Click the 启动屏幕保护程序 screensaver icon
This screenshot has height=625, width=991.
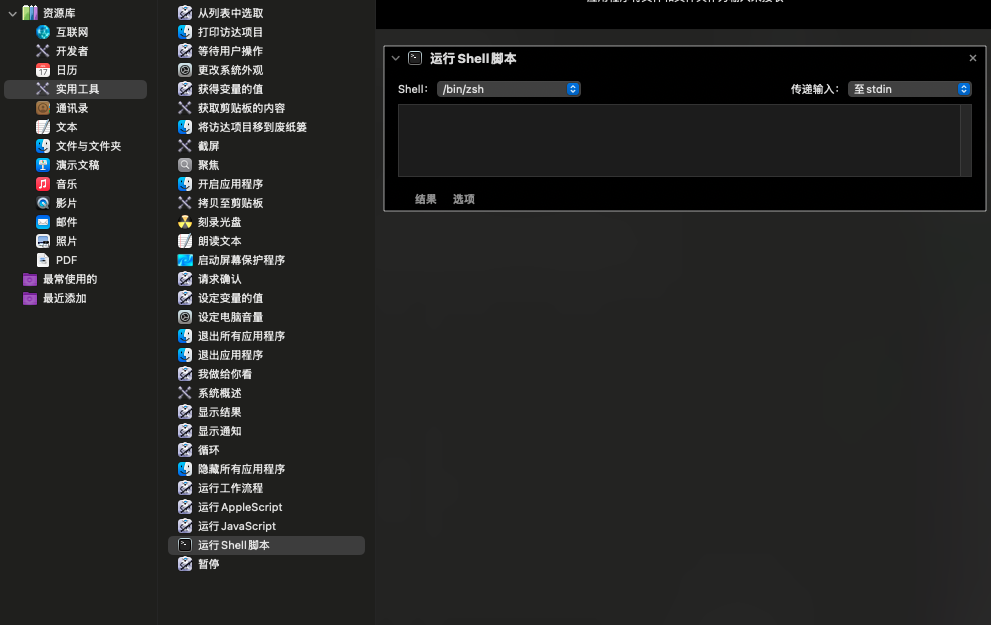[185, 260]
